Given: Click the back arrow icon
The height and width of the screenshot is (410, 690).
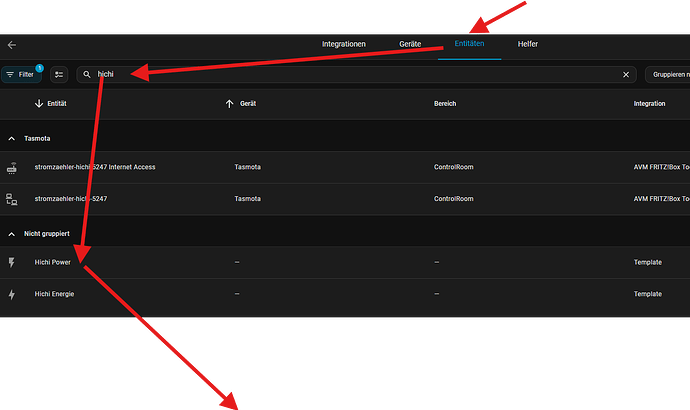Looking at the screenshot, I should click(12, 45).
